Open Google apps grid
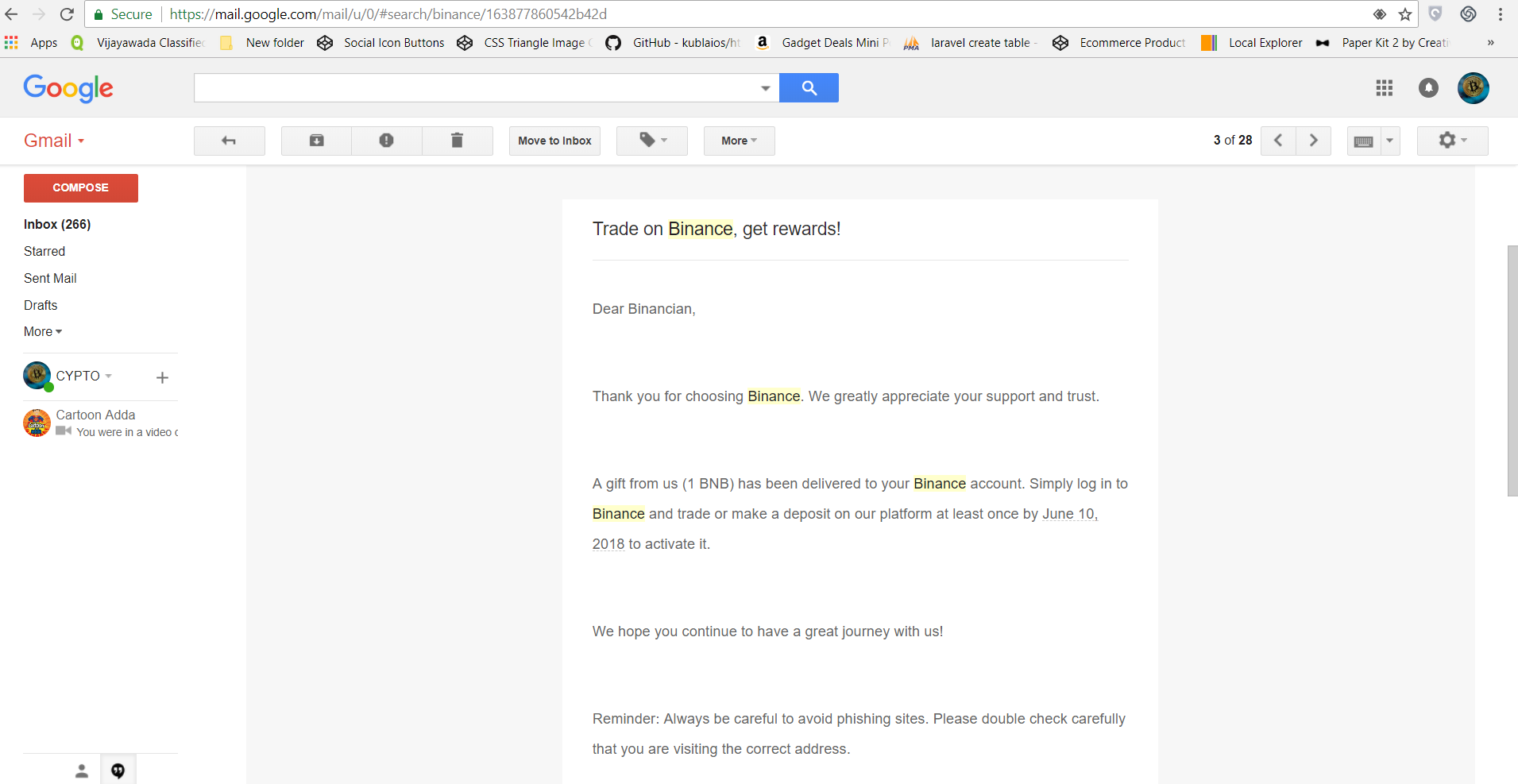This screenshot has width=1518, height=784. [1385, 88]
